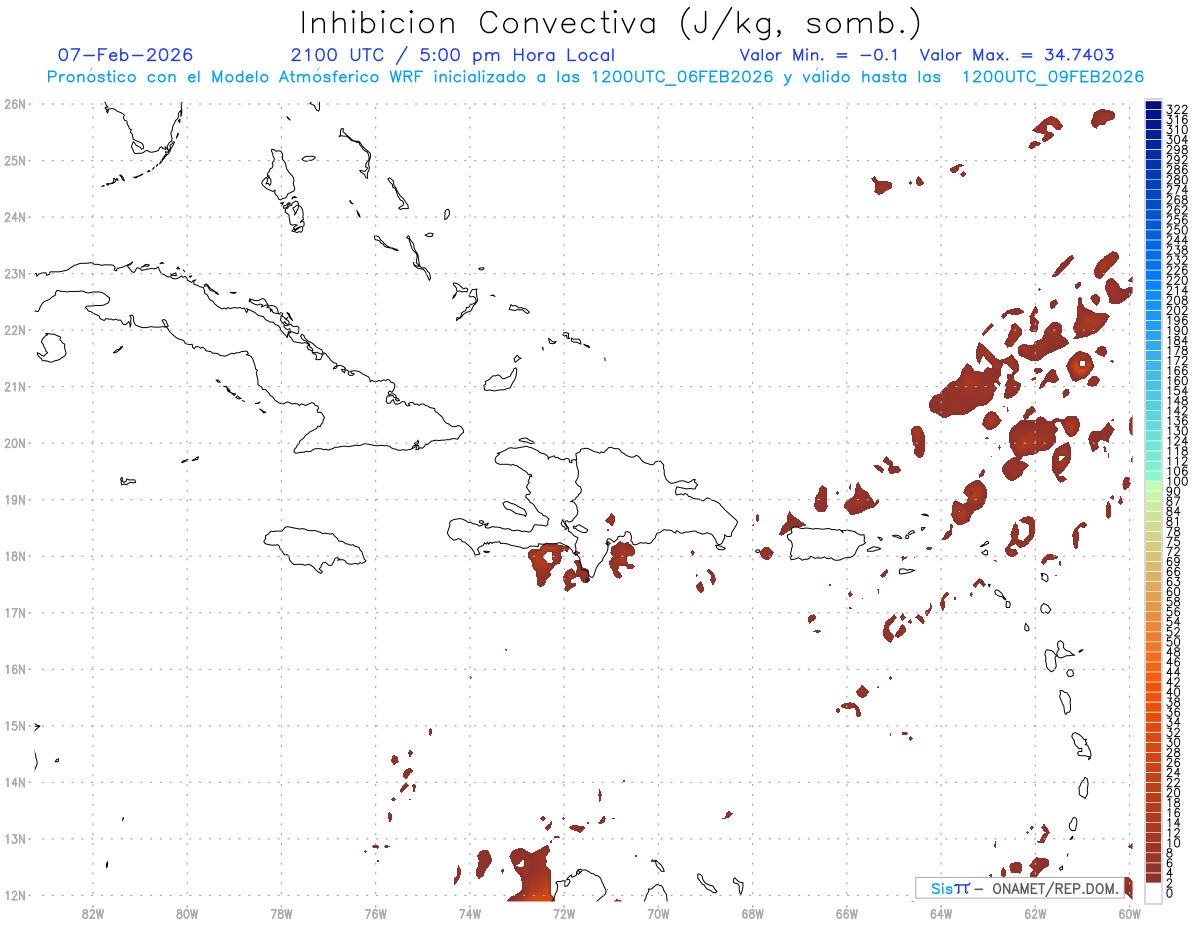Image resolution: width=1200 pixels, height=927 pixels.
Task: Click the '22N' latitude label
Action: 14,330
